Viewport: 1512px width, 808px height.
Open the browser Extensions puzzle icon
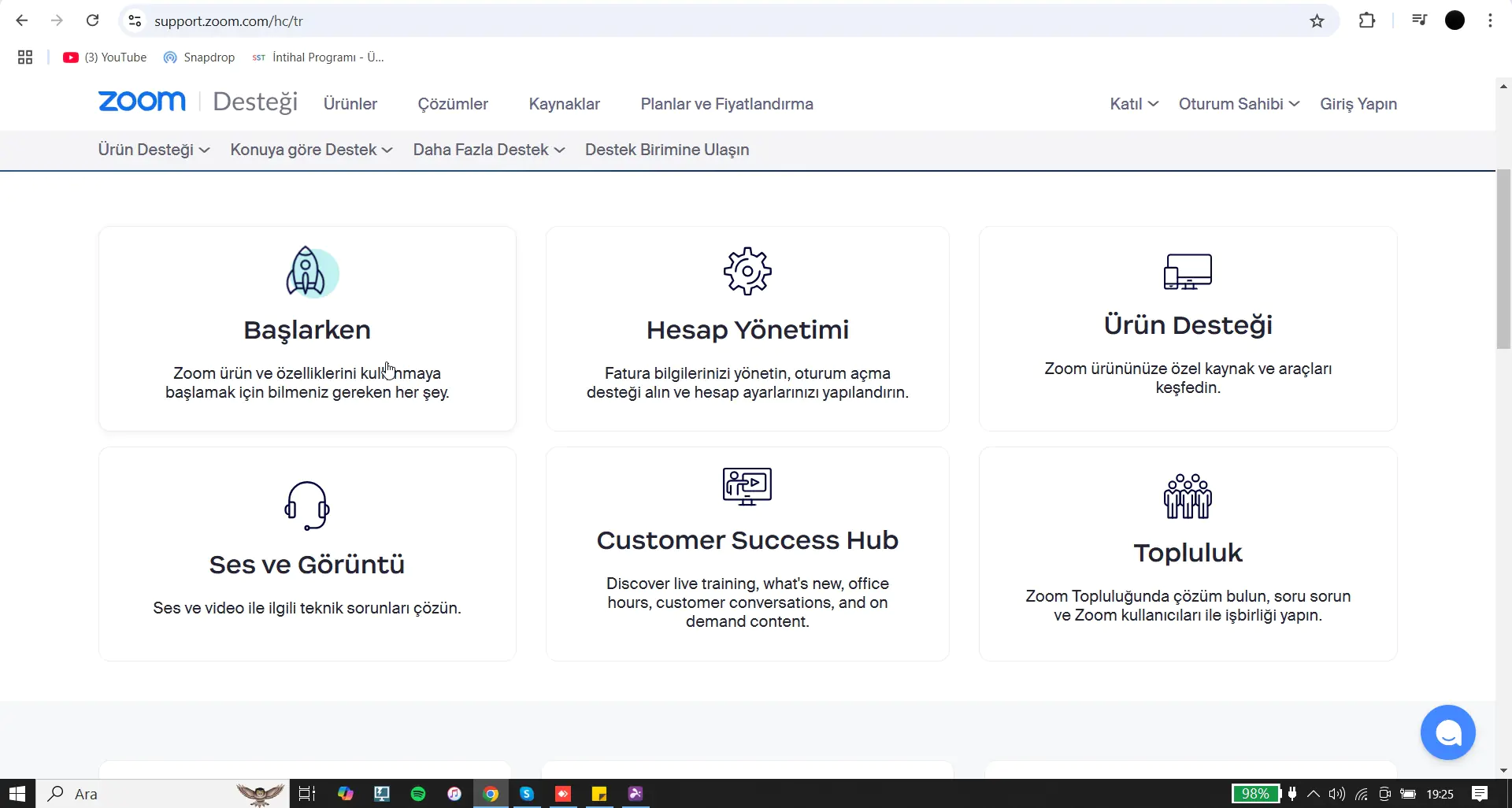(x=1367, y=21)
